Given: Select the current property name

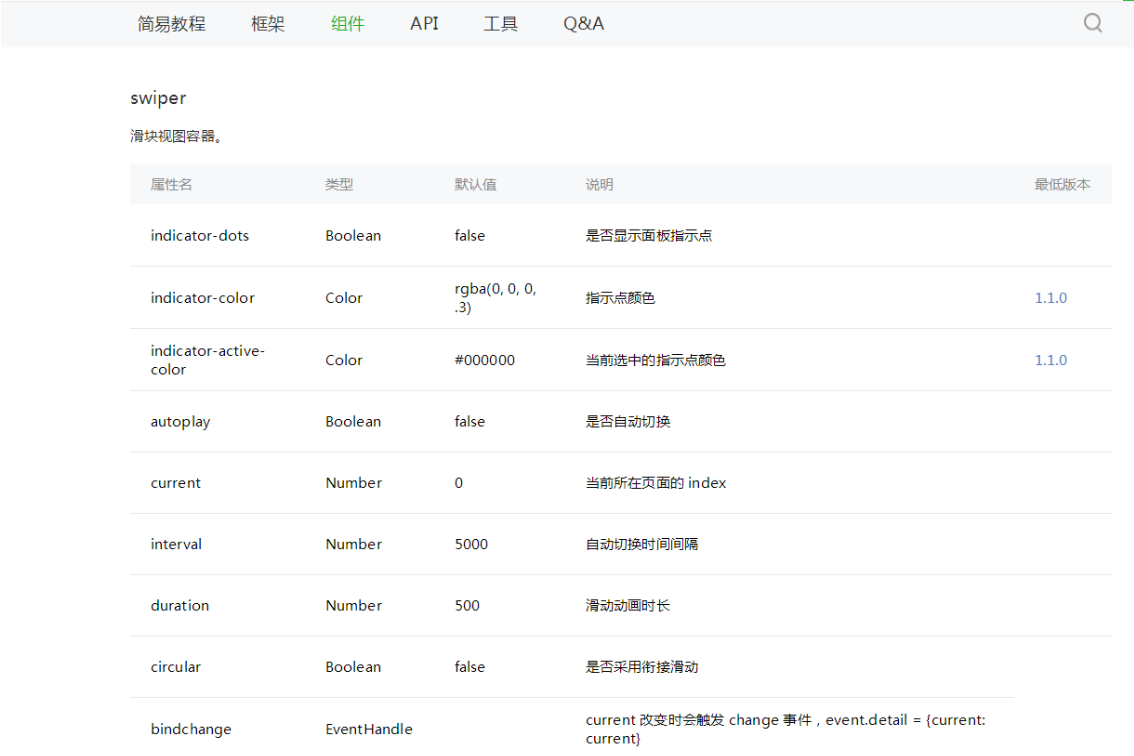Looking at the screenshot, I should click(x=176, y=483).
